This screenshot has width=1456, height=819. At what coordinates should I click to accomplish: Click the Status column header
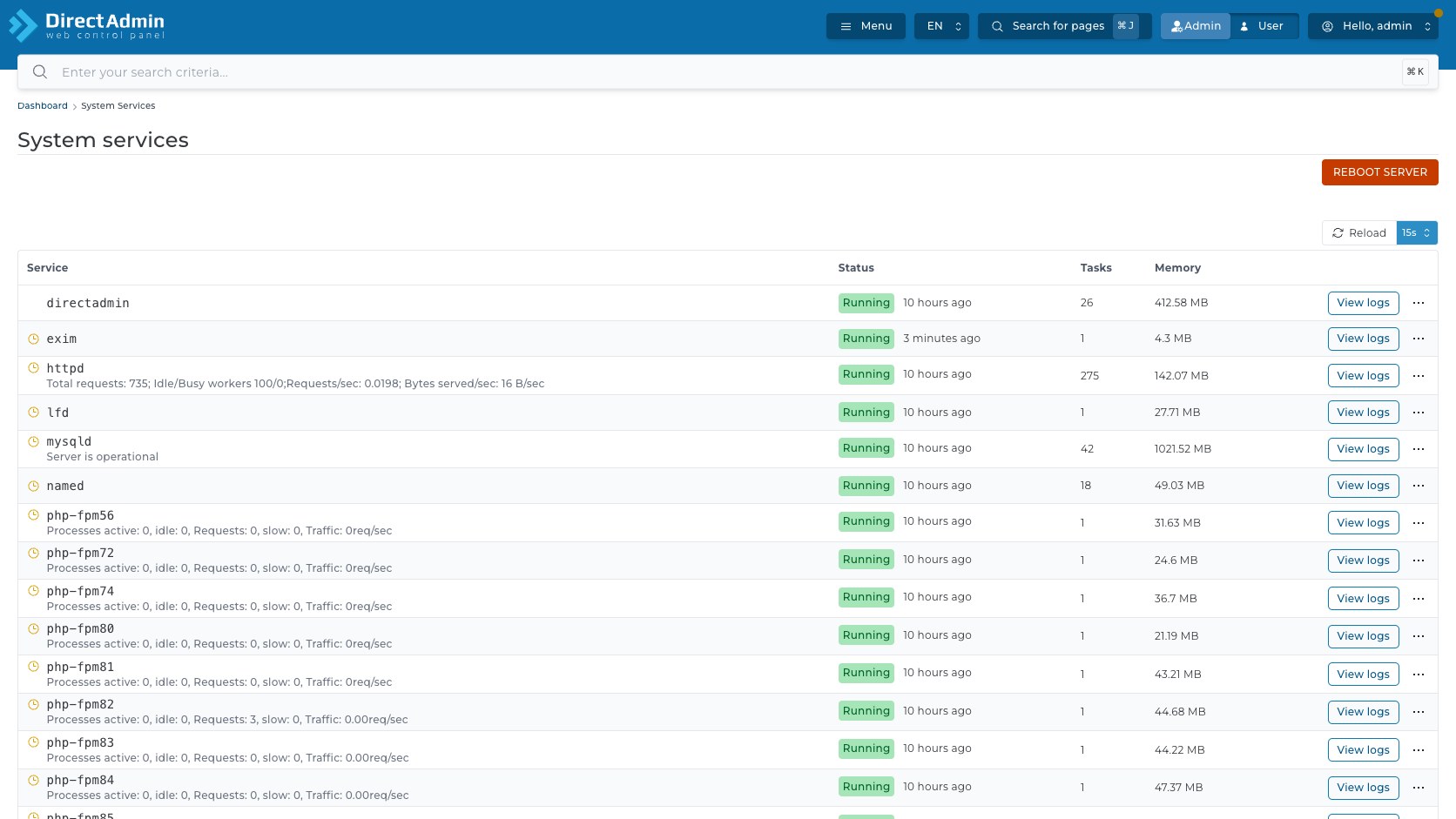(x=856, y=268)
